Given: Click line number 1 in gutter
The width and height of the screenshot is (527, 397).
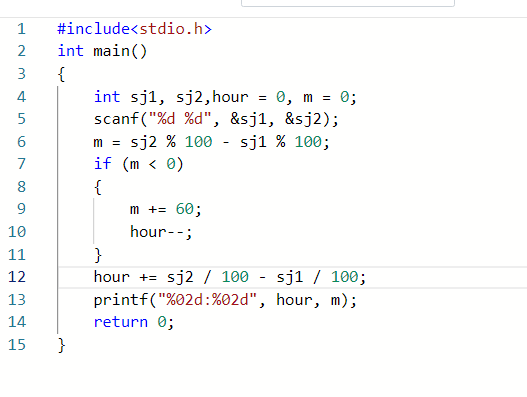Looking at the screenshot, I should (x=21, y=29).
